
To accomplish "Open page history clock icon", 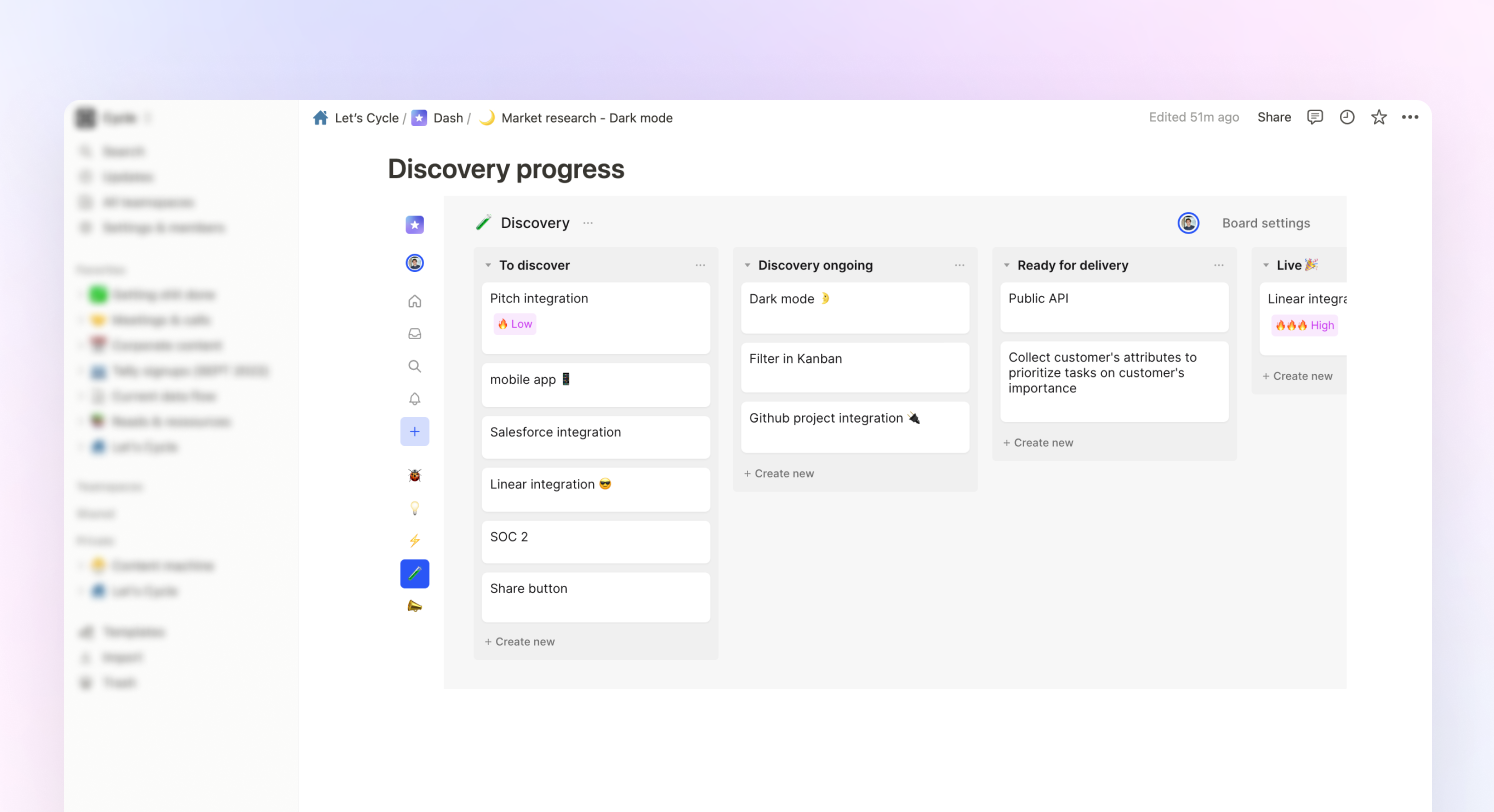I will coord(1347,117).
